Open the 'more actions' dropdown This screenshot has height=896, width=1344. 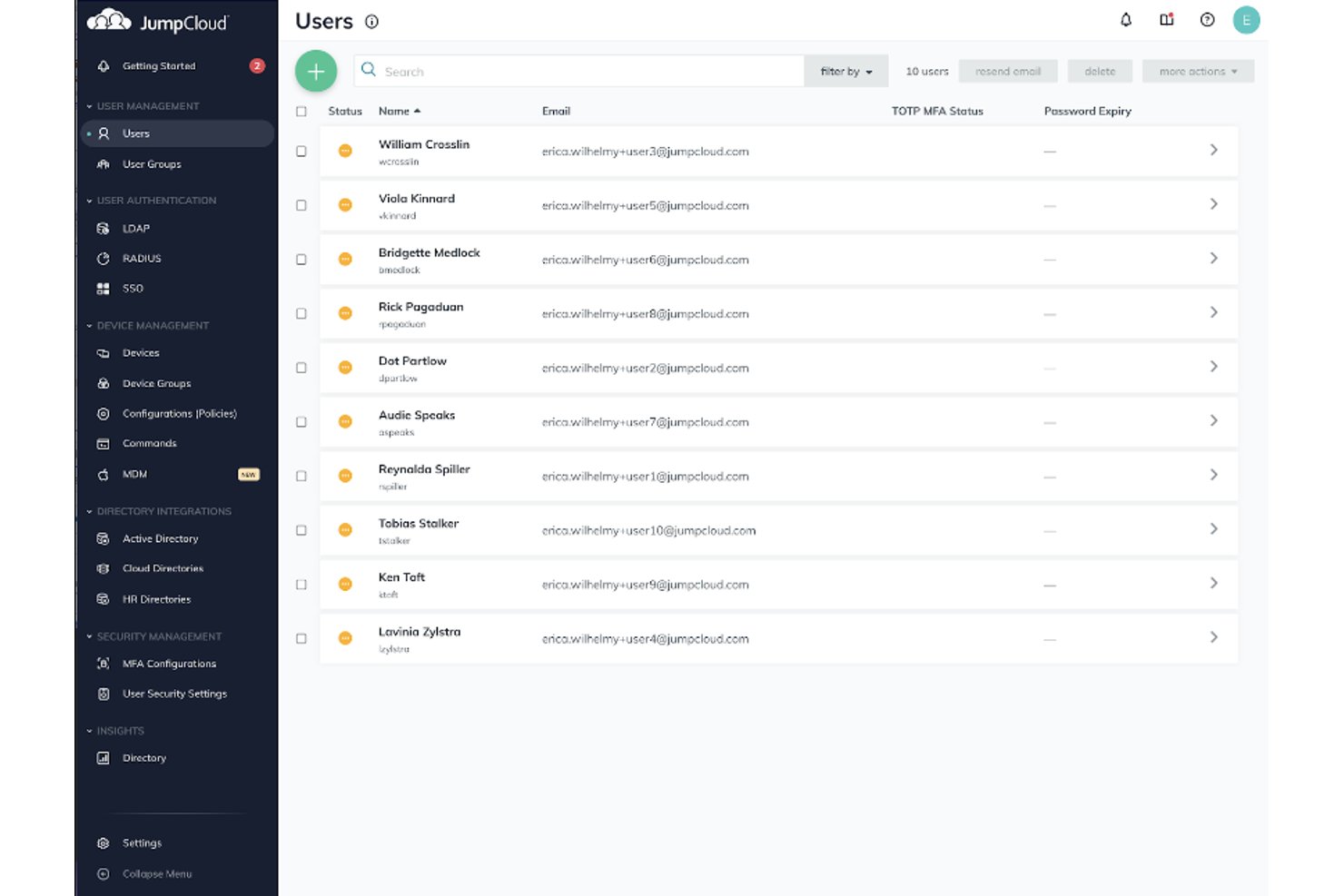[1198, 72]
